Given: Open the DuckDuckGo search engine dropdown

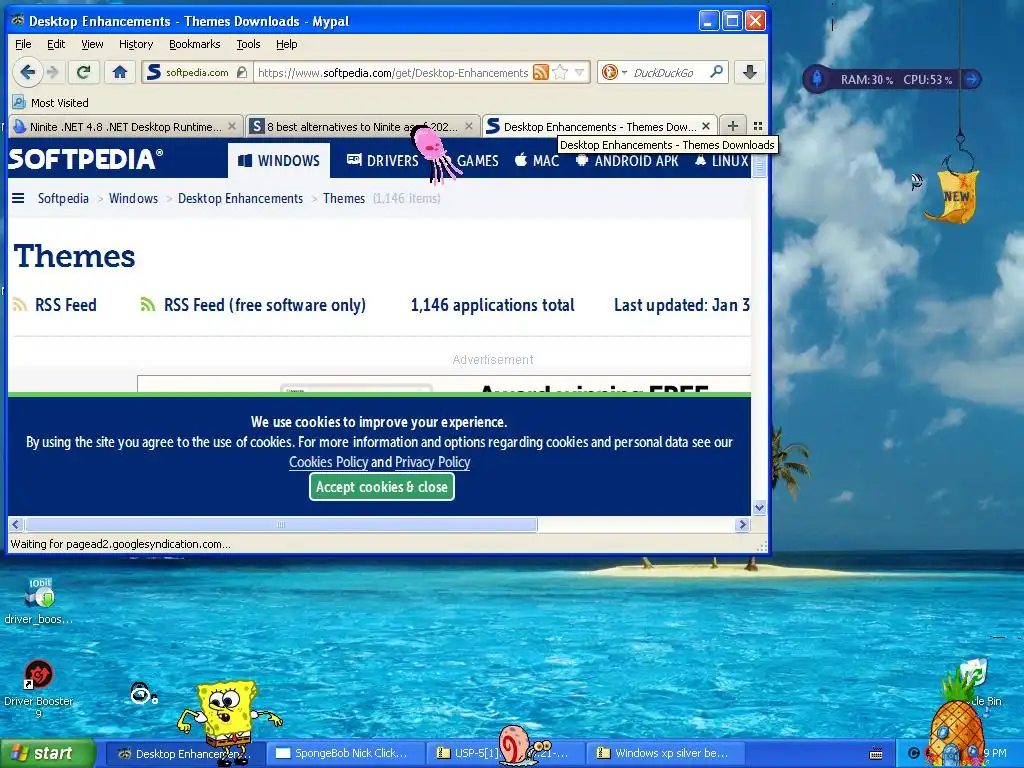Looking at the screenshot, I should point(615,72).
